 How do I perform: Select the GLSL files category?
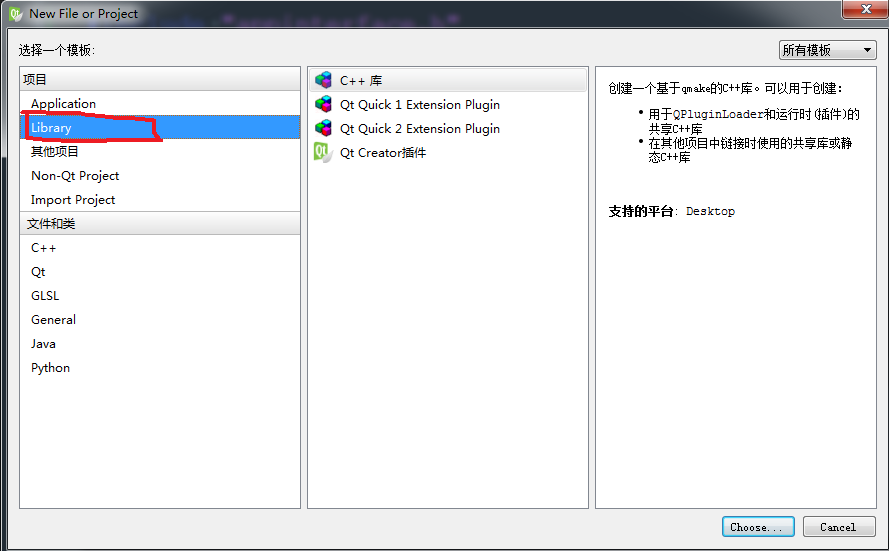(x=160, y=295)
